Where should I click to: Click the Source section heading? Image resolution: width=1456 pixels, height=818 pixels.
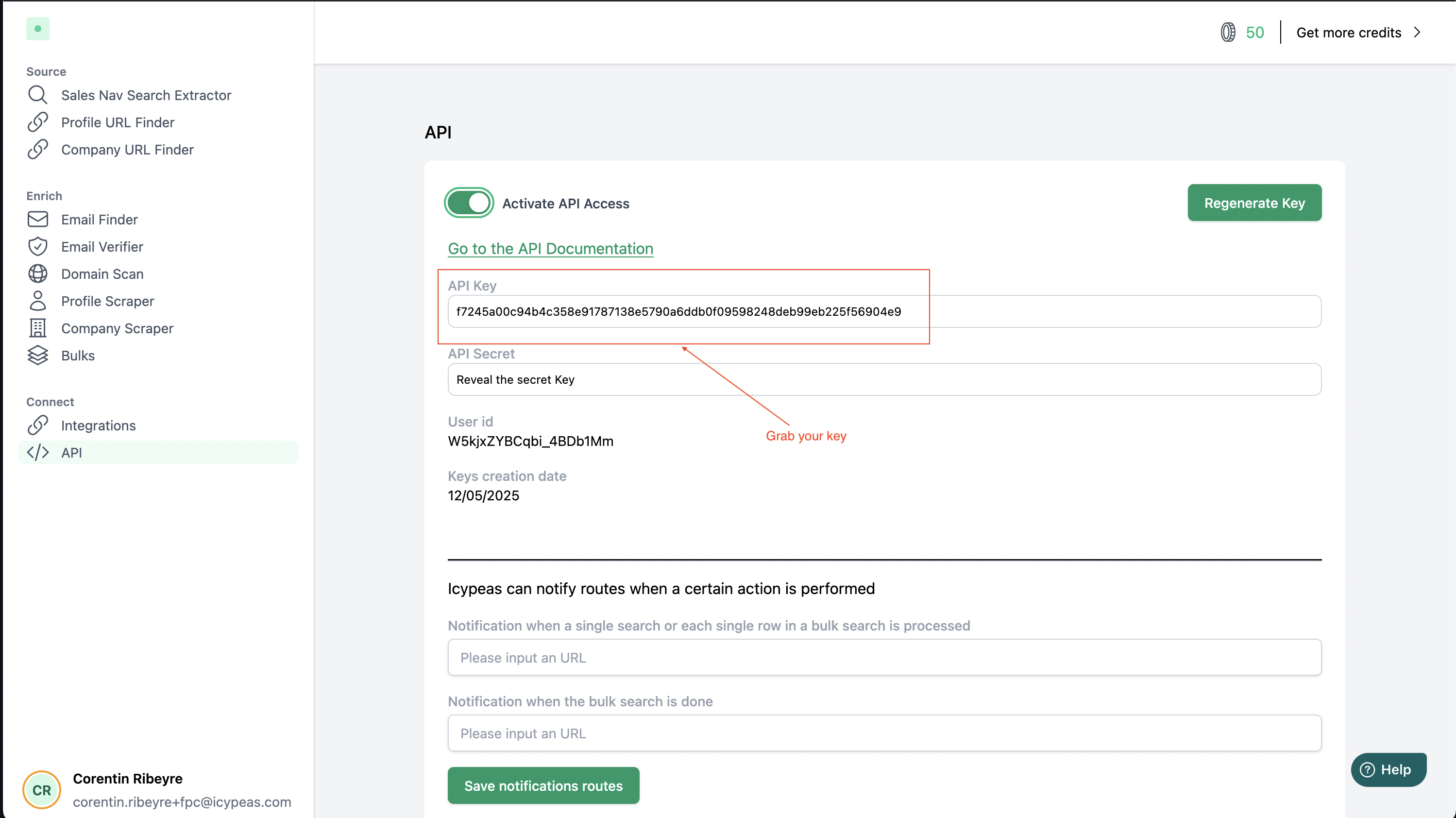[x=46, y=71]
